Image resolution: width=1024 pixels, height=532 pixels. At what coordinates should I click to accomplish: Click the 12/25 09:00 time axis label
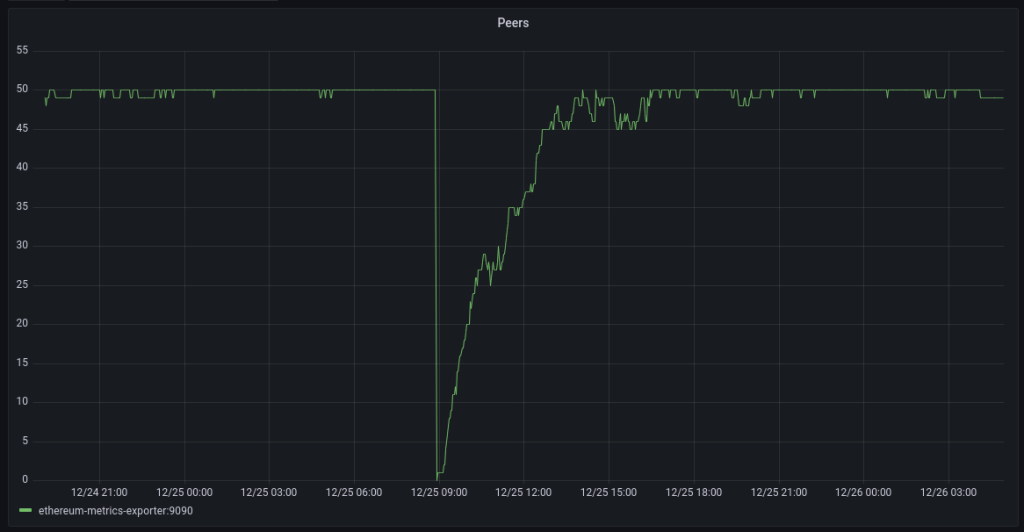[439, 493]
